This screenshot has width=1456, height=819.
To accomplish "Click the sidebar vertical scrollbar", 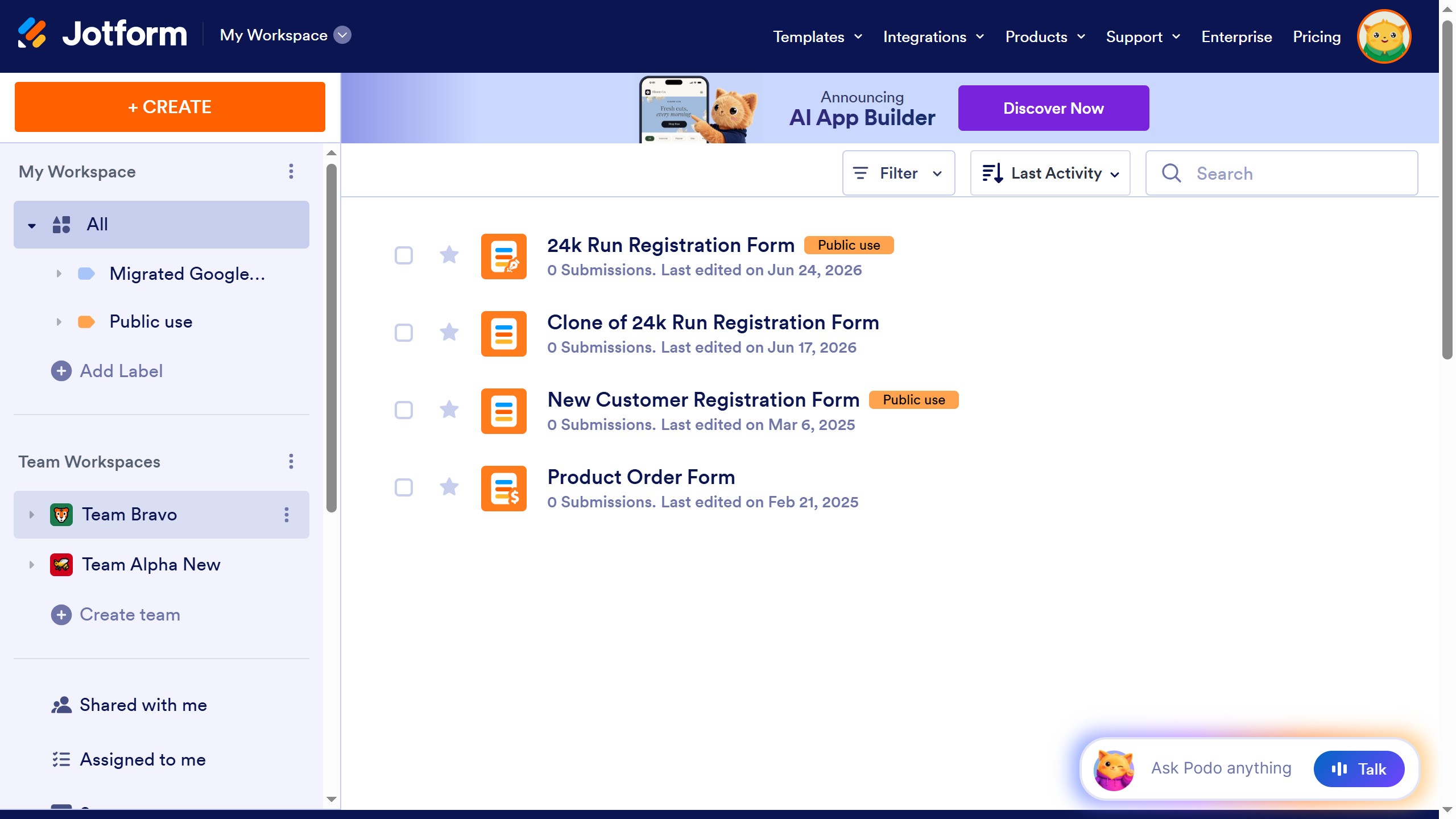I will [332, 338].
